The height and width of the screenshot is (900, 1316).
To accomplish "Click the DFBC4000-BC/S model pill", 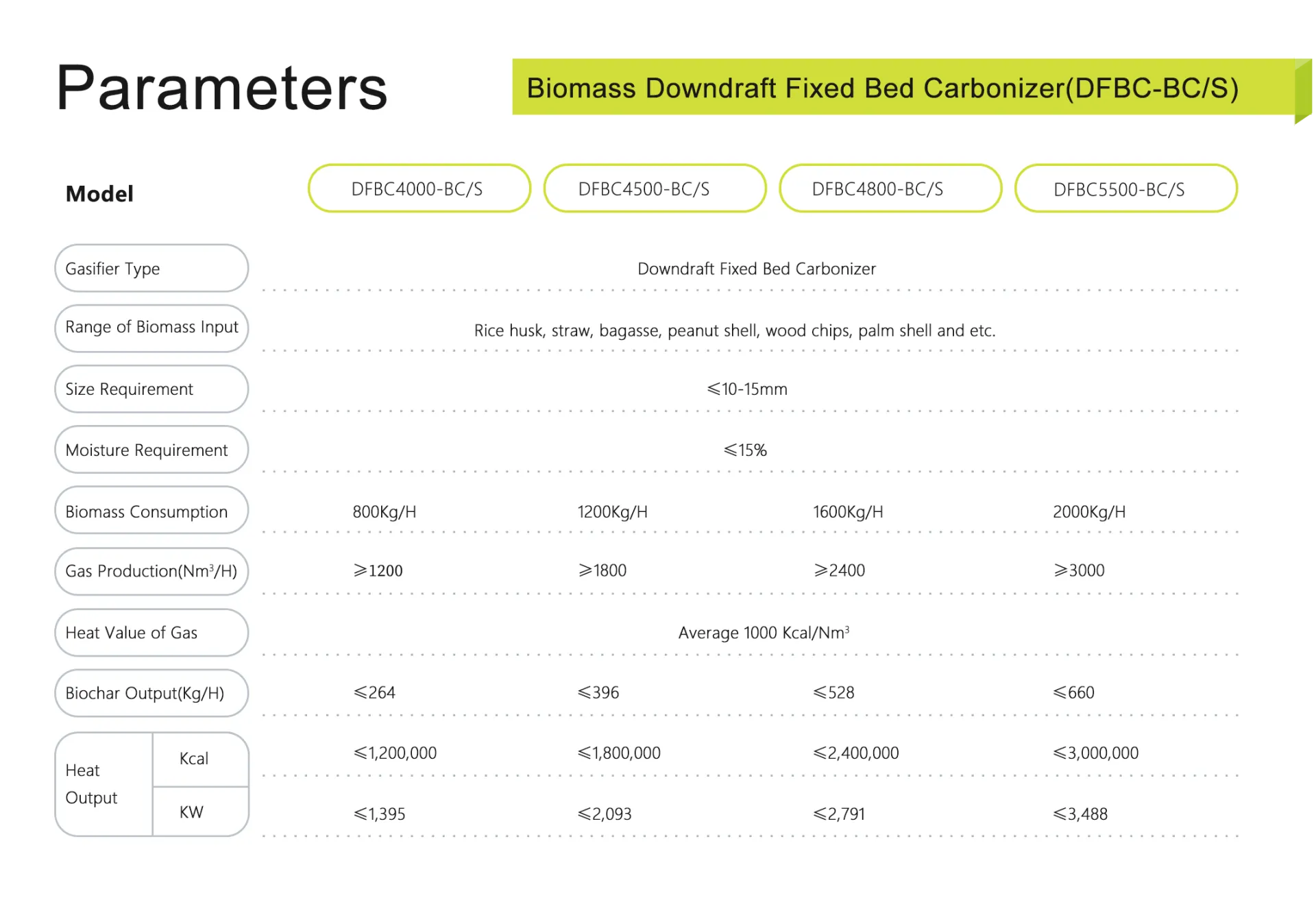I will coord(419,188).
